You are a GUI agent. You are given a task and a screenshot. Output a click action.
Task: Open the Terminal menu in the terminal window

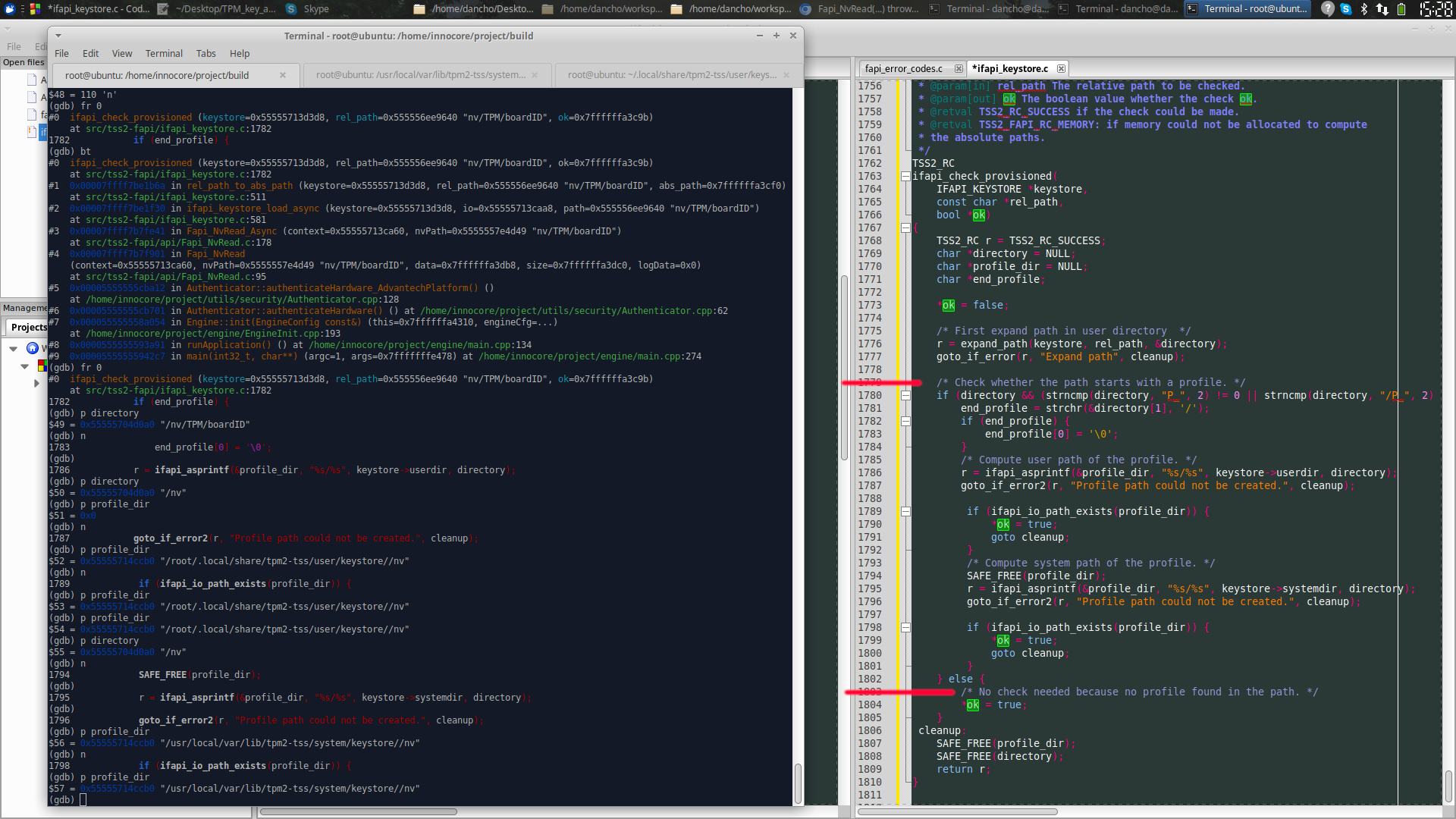point(164,53)
